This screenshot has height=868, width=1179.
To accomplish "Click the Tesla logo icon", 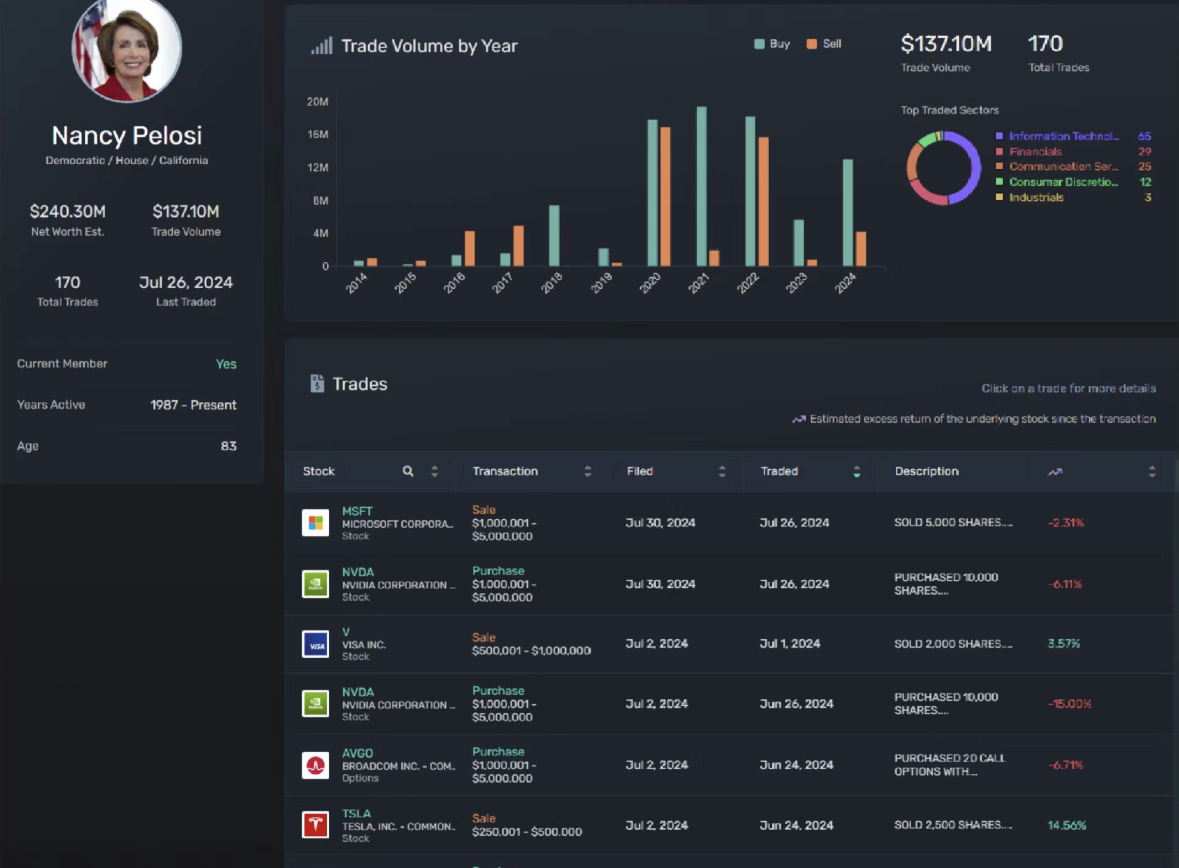I will click(x=315, y=825).
